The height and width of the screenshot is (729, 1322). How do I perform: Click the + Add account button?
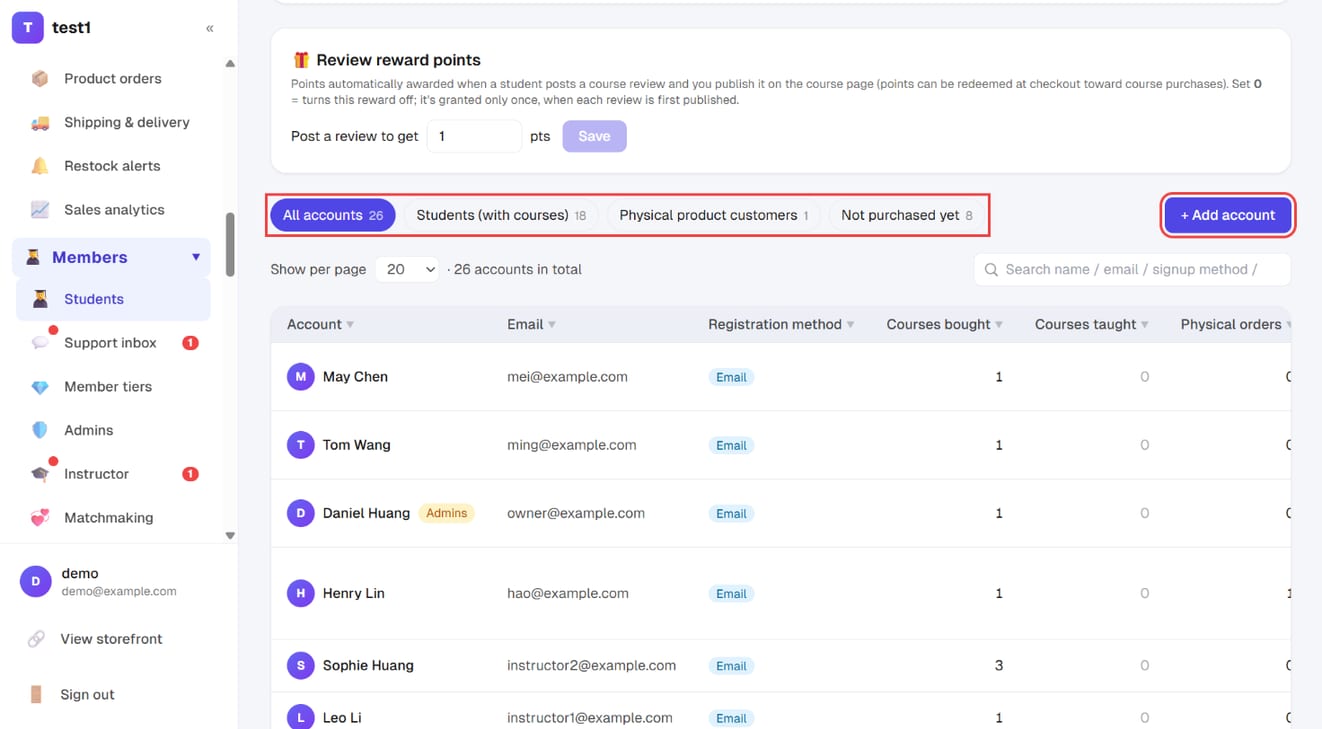[1228, 215]
